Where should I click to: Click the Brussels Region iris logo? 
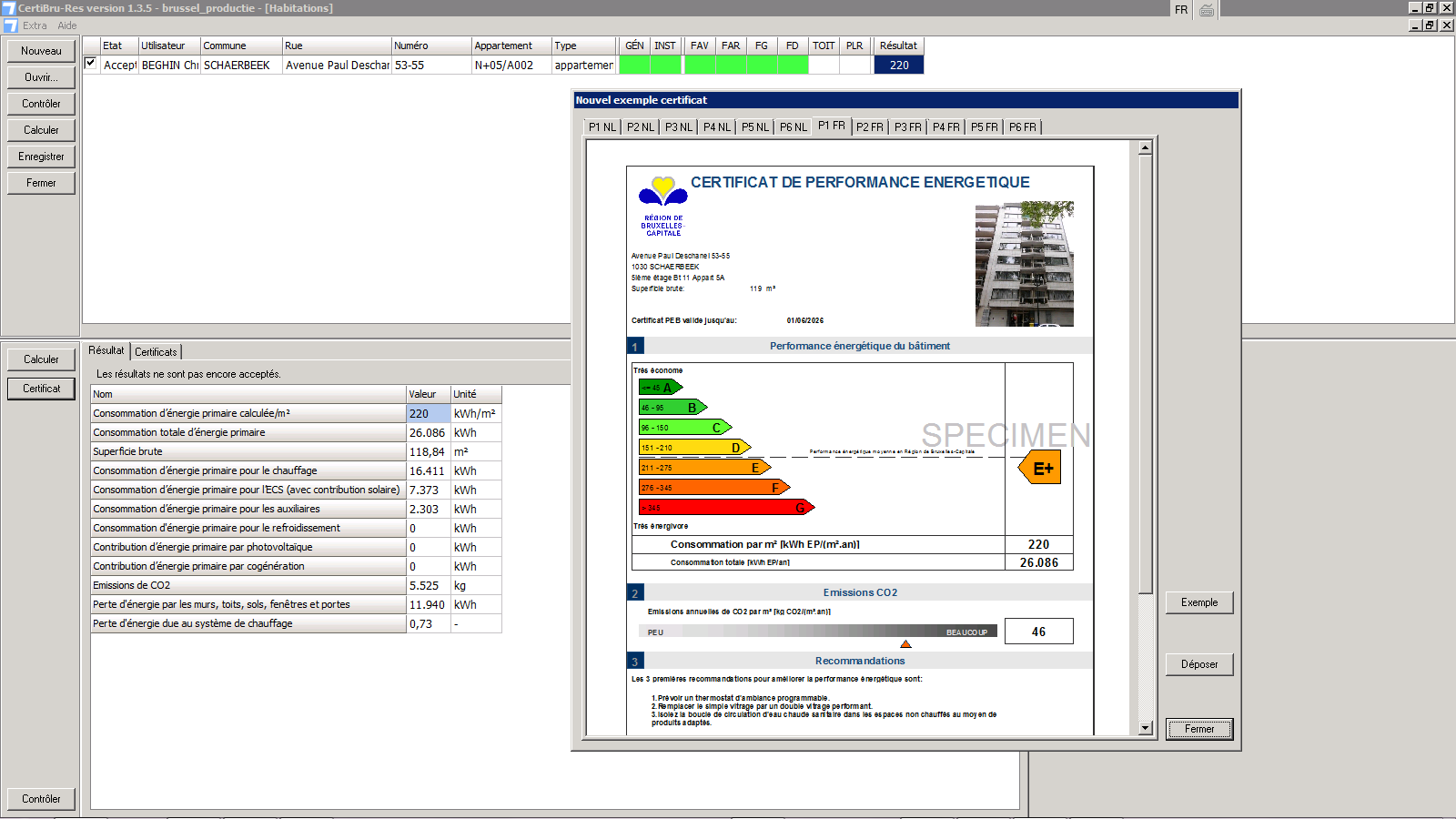663,191
